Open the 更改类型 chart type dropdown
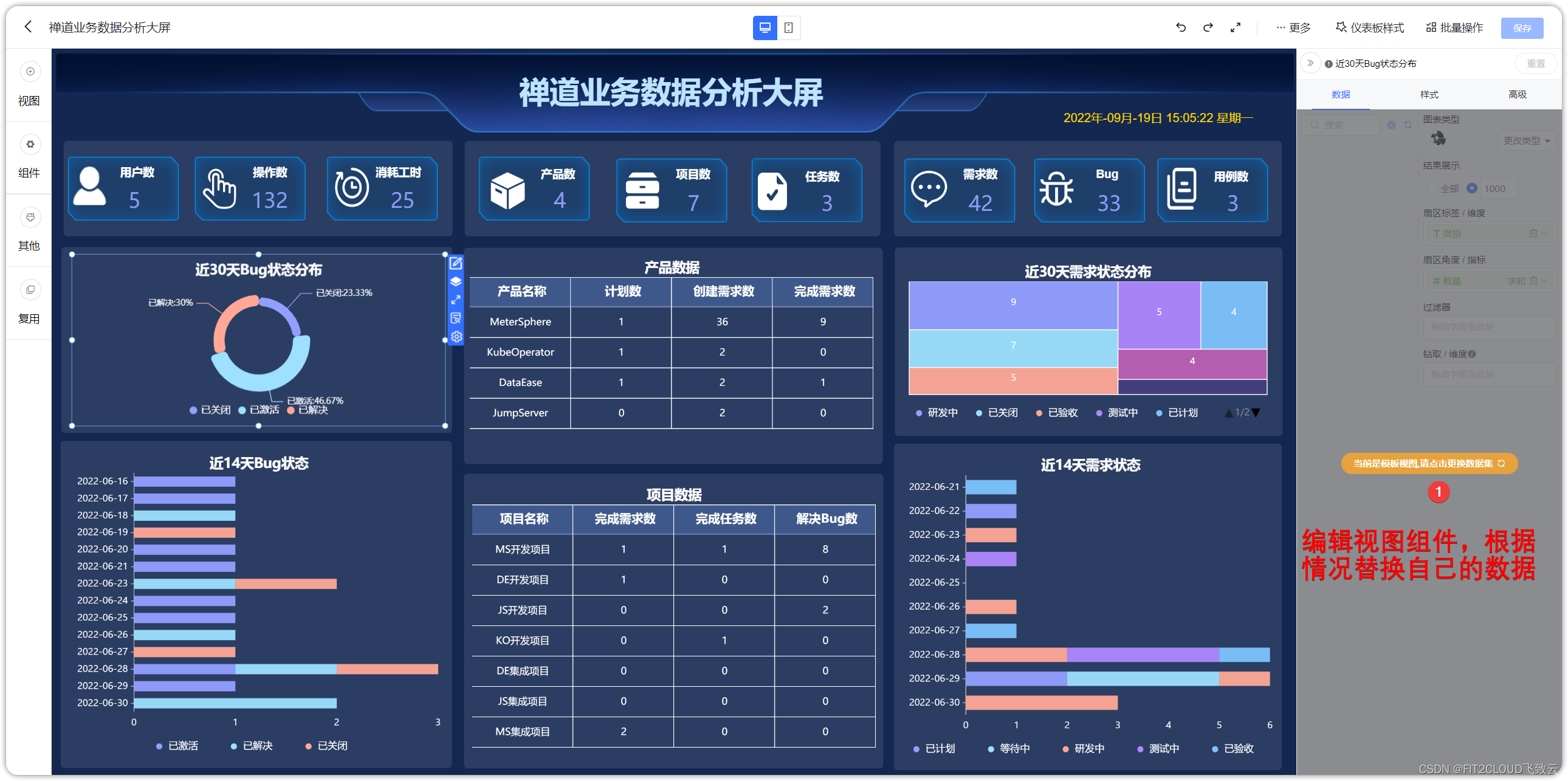This screenshot has height=781, width=1568. pos(1527,140)
